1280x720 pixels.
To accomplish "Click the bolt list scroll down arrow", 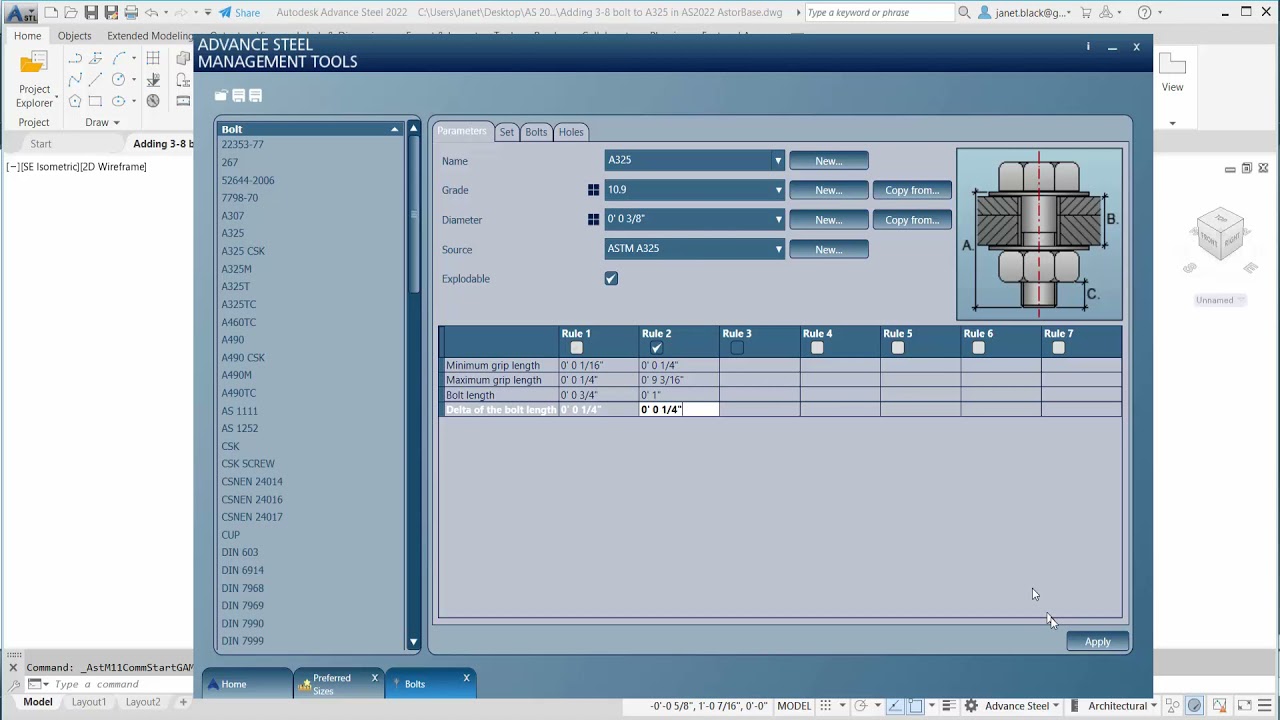I will point(414,642).
